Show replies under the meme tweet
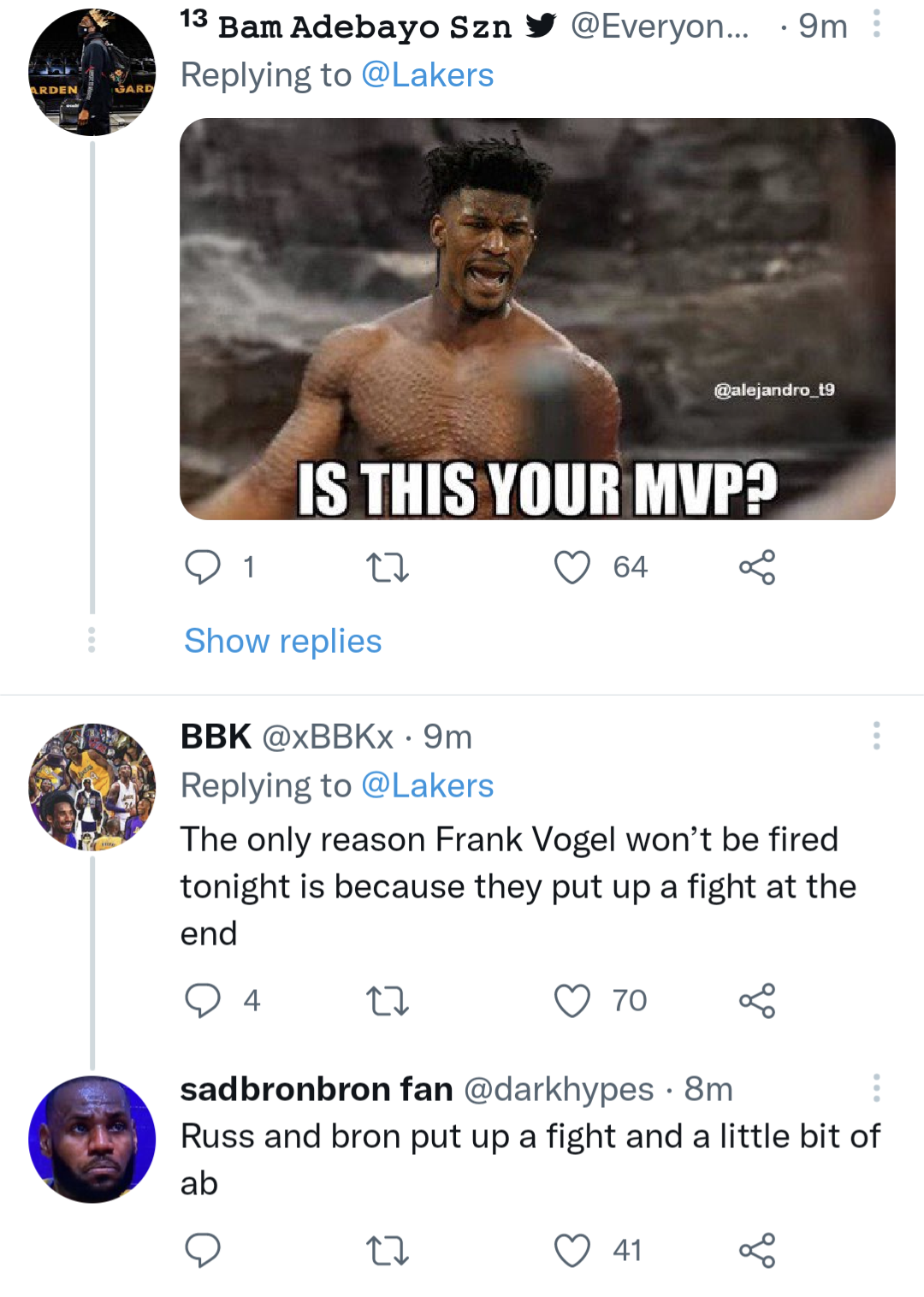Viewport: 924px width, 1297px height. click(283, 641)
